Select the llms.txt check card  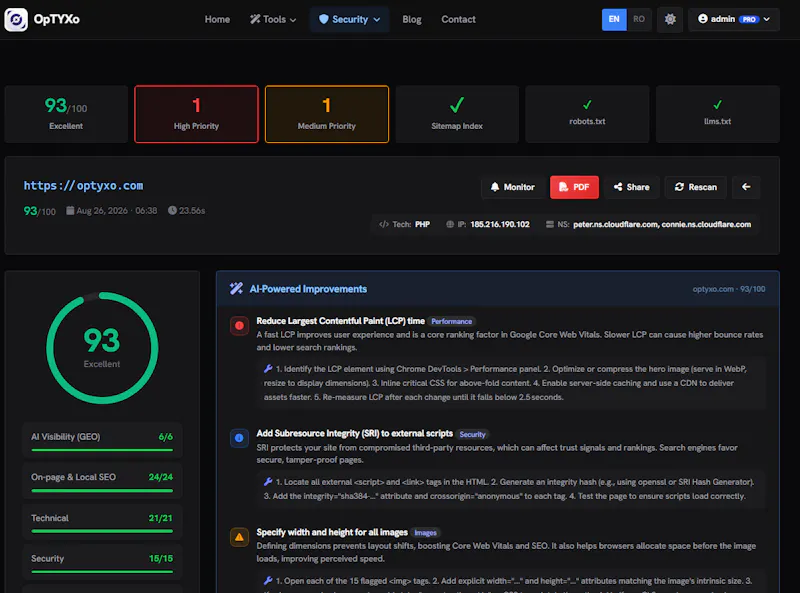tap(718, 114)
